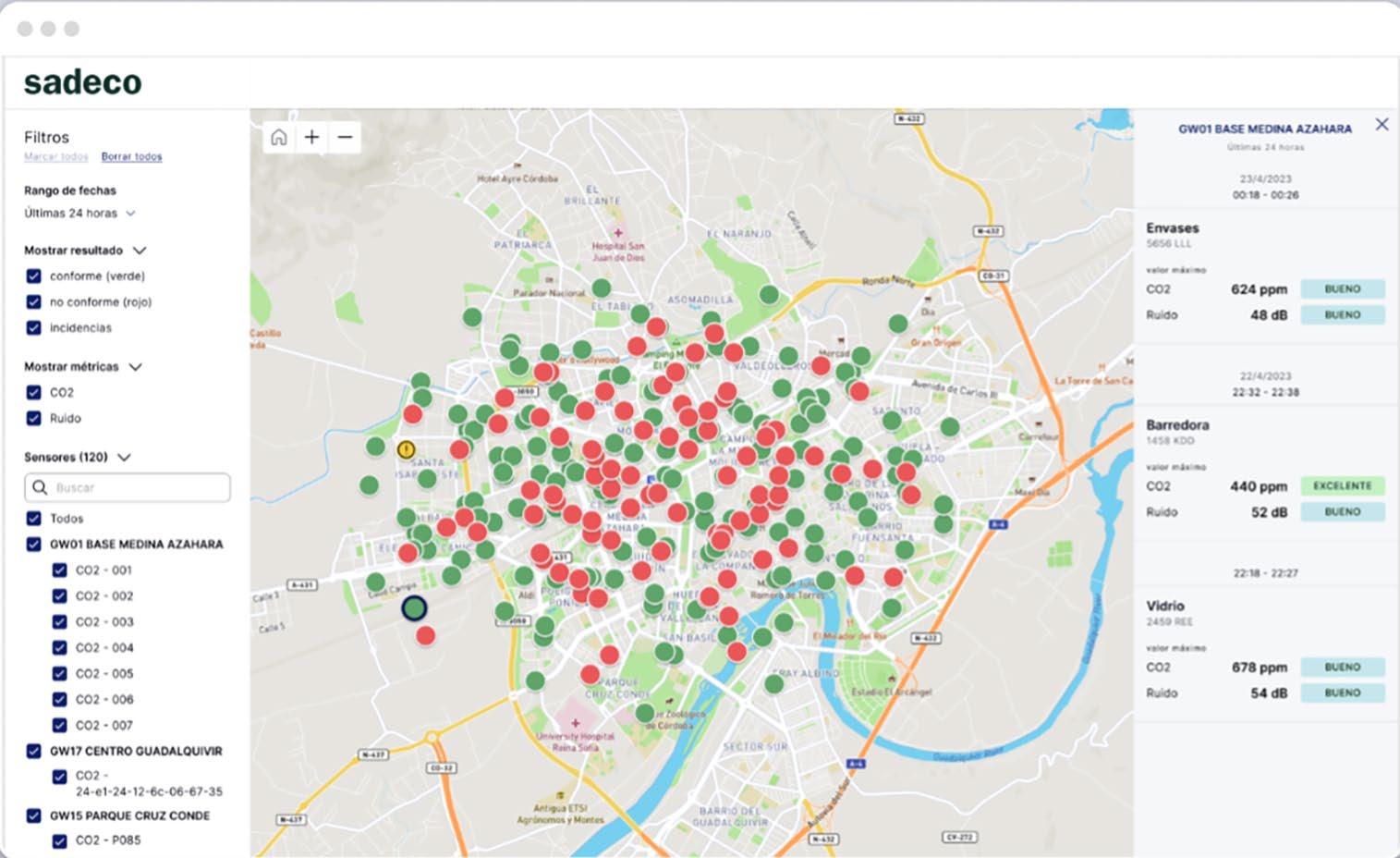Zoom in with the plus button
The width and height of the screenshot is (1400, 858).
312,138
